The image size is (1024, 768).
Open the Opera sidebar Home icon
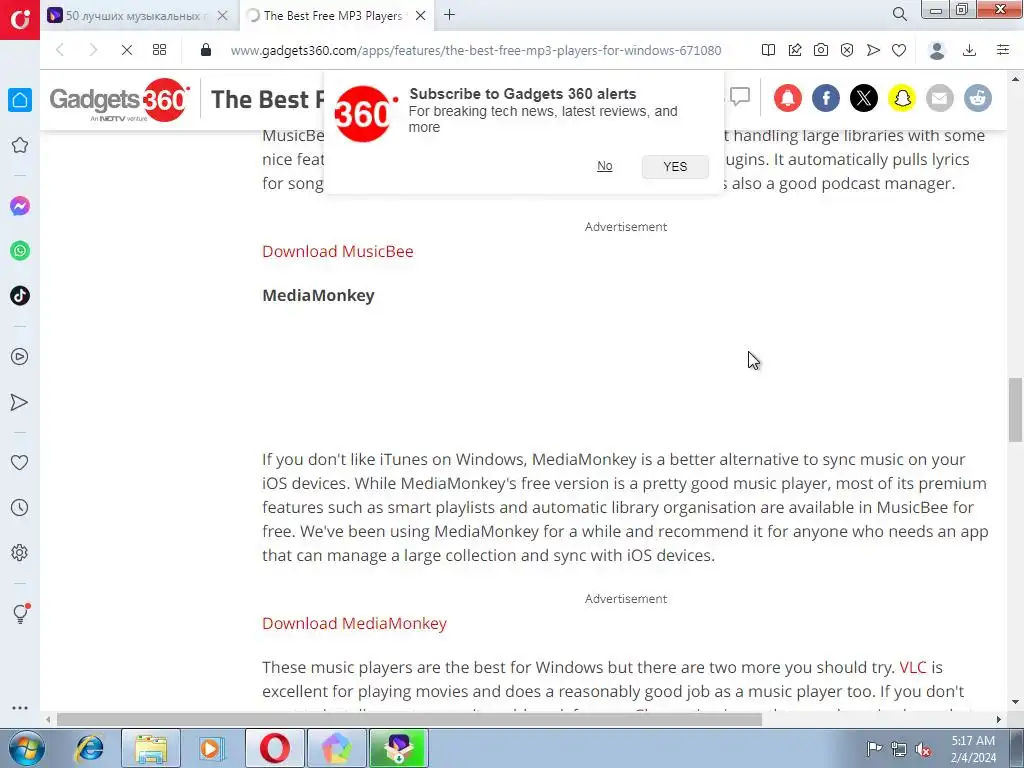20,100
